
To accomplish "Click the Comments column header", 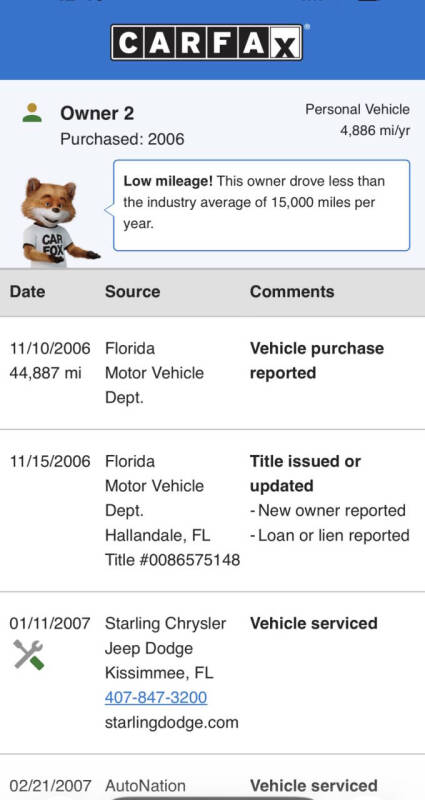I will (x=292, y=292).
